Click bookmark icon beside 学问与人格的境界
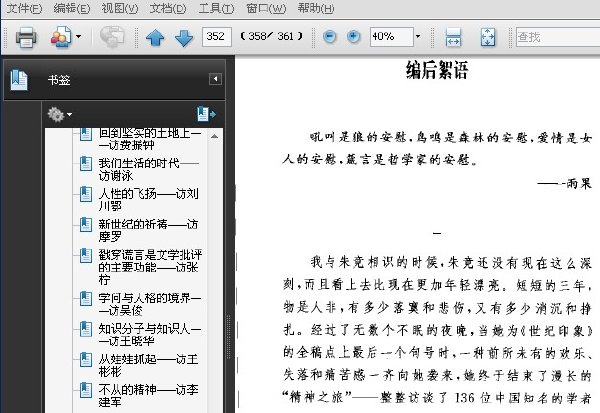Viewport: 600px width, 413px height. coord(86,299)
